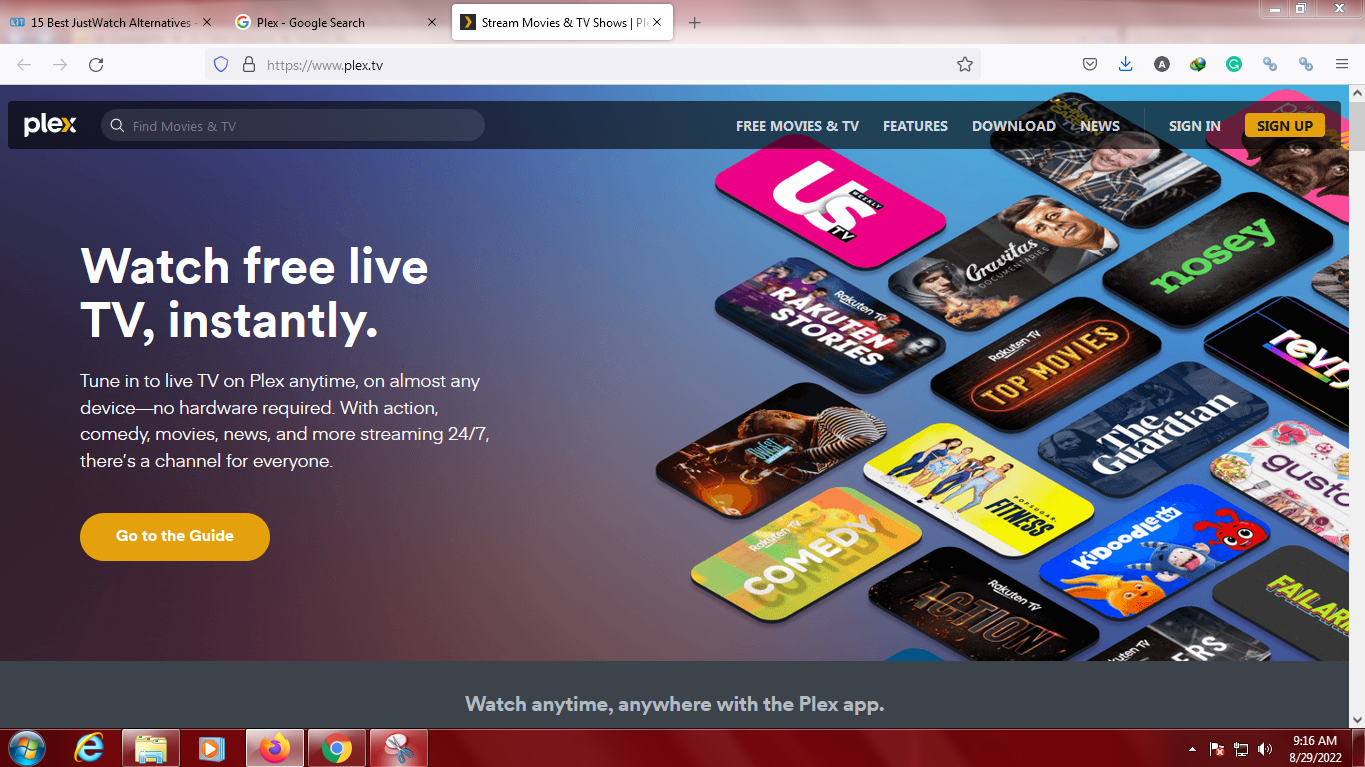Open the Windows Start menu orb
This screenshot has height=767, width=1365.
25,748
